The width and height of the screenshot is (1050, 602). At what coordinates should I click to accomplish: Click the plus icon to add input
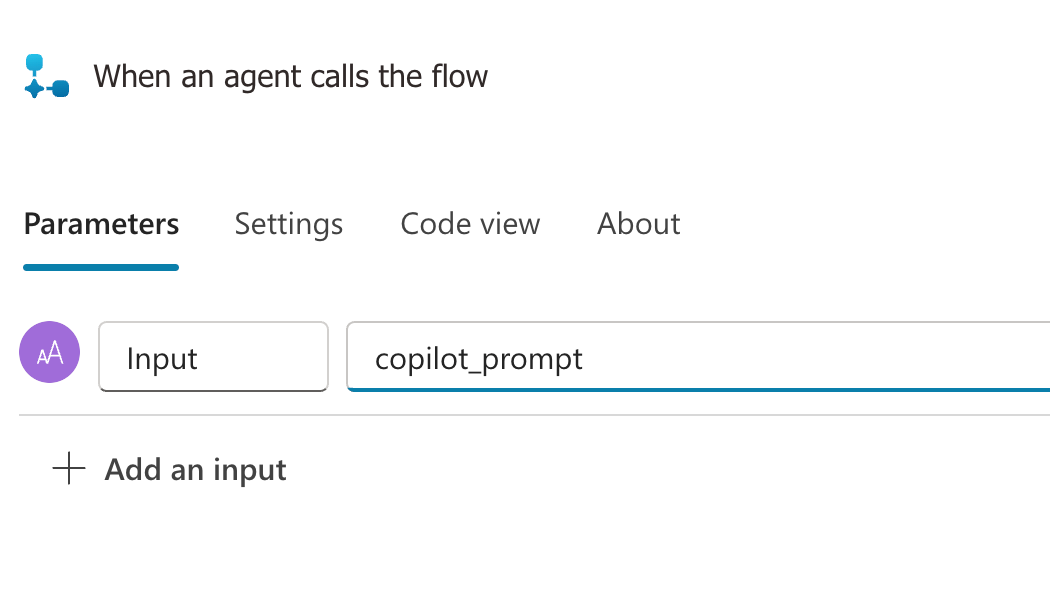69,468
